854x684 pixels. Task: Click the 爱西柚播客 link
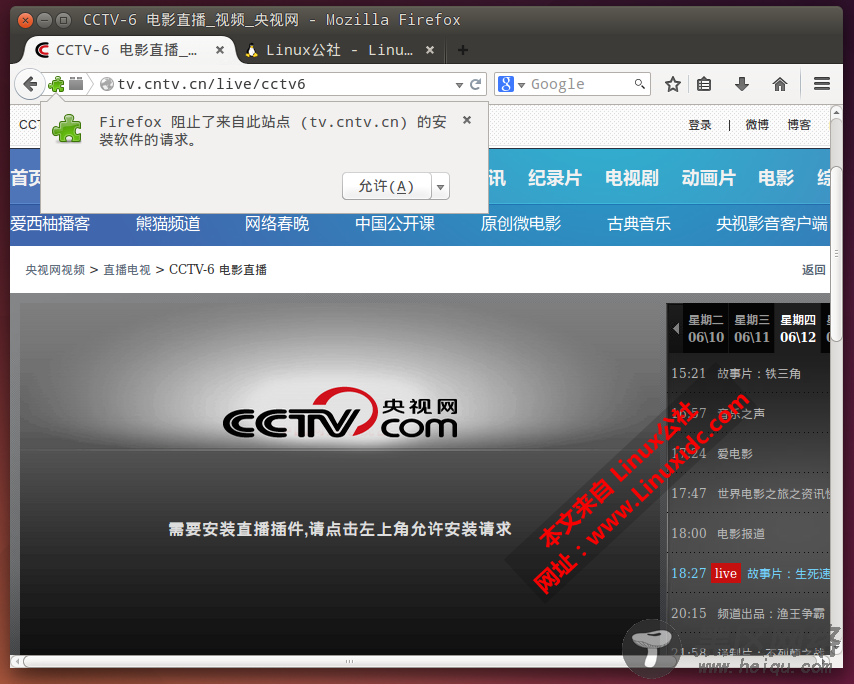point(50,224)
